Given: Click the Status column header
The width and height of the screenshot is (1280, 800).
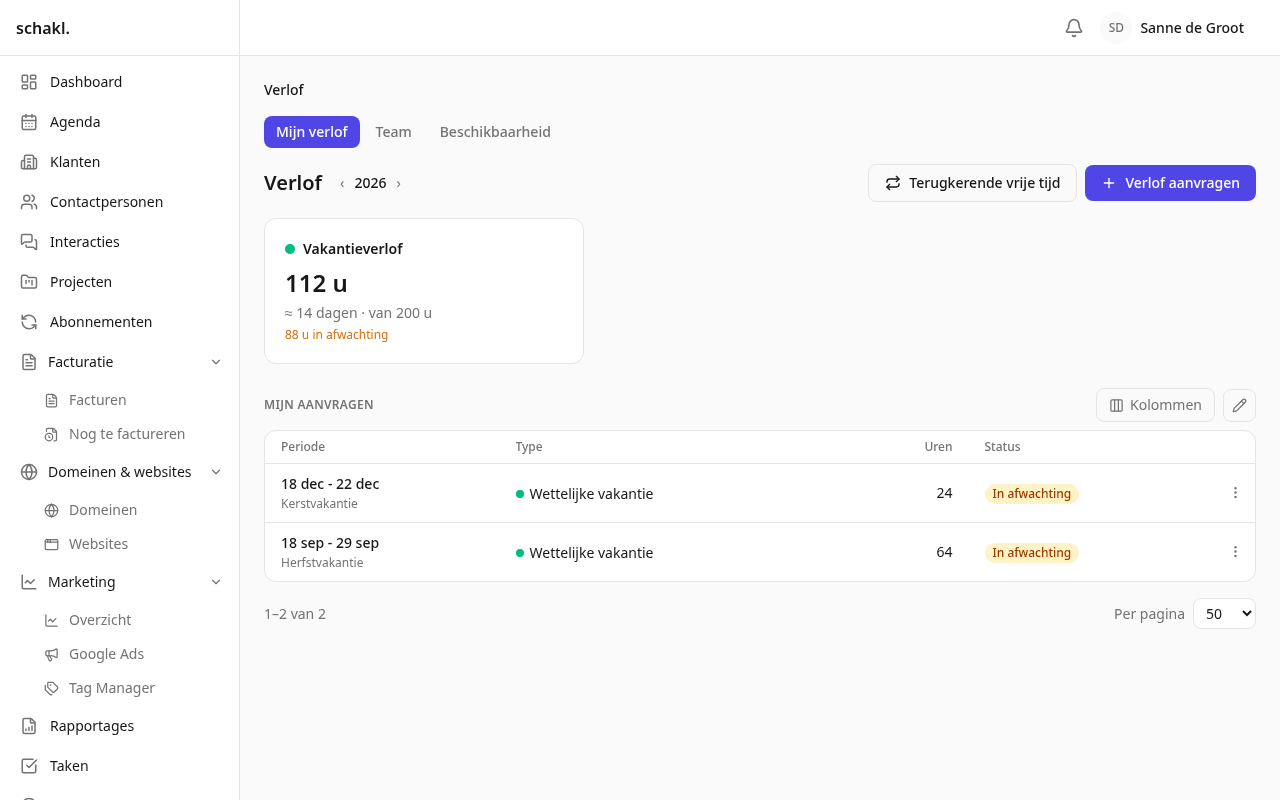Looking at the screenshot, I should tap(1002, 447).
